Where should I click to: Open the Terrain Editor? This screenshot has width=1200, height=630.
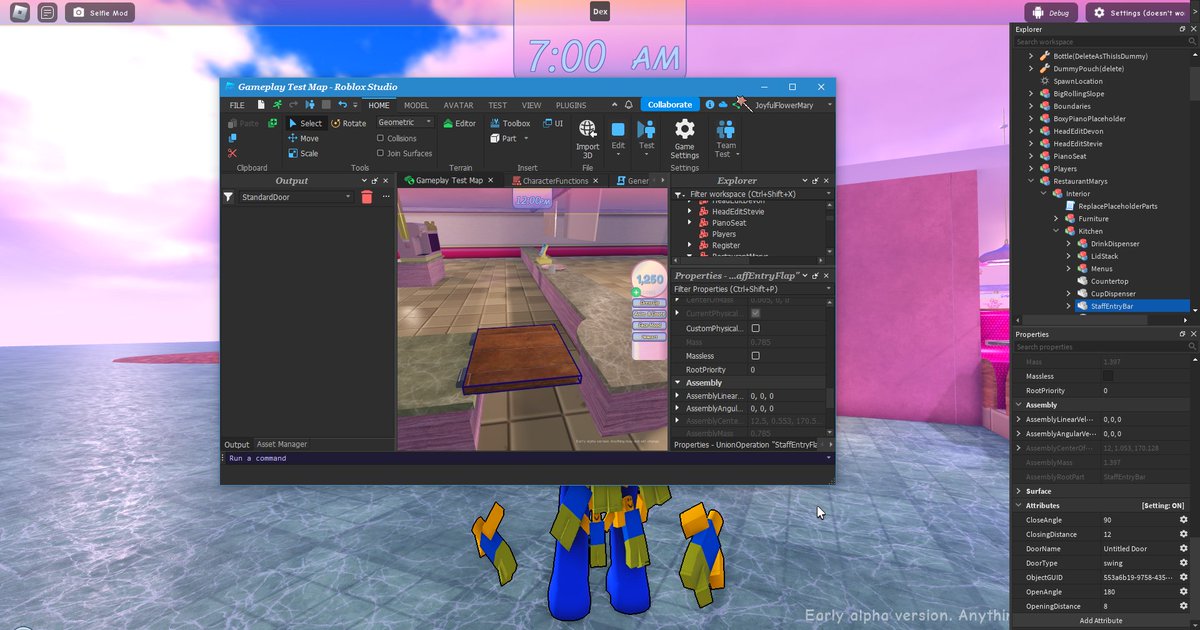point(460,124)
